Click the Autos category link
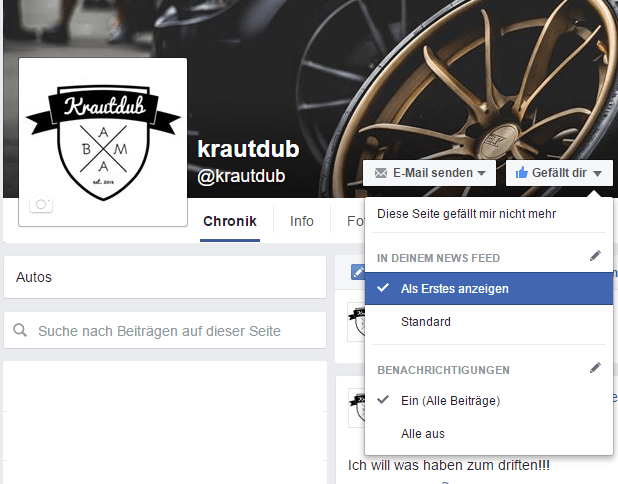This screenshot has height=484, width=618. click(x=34, y=277)
